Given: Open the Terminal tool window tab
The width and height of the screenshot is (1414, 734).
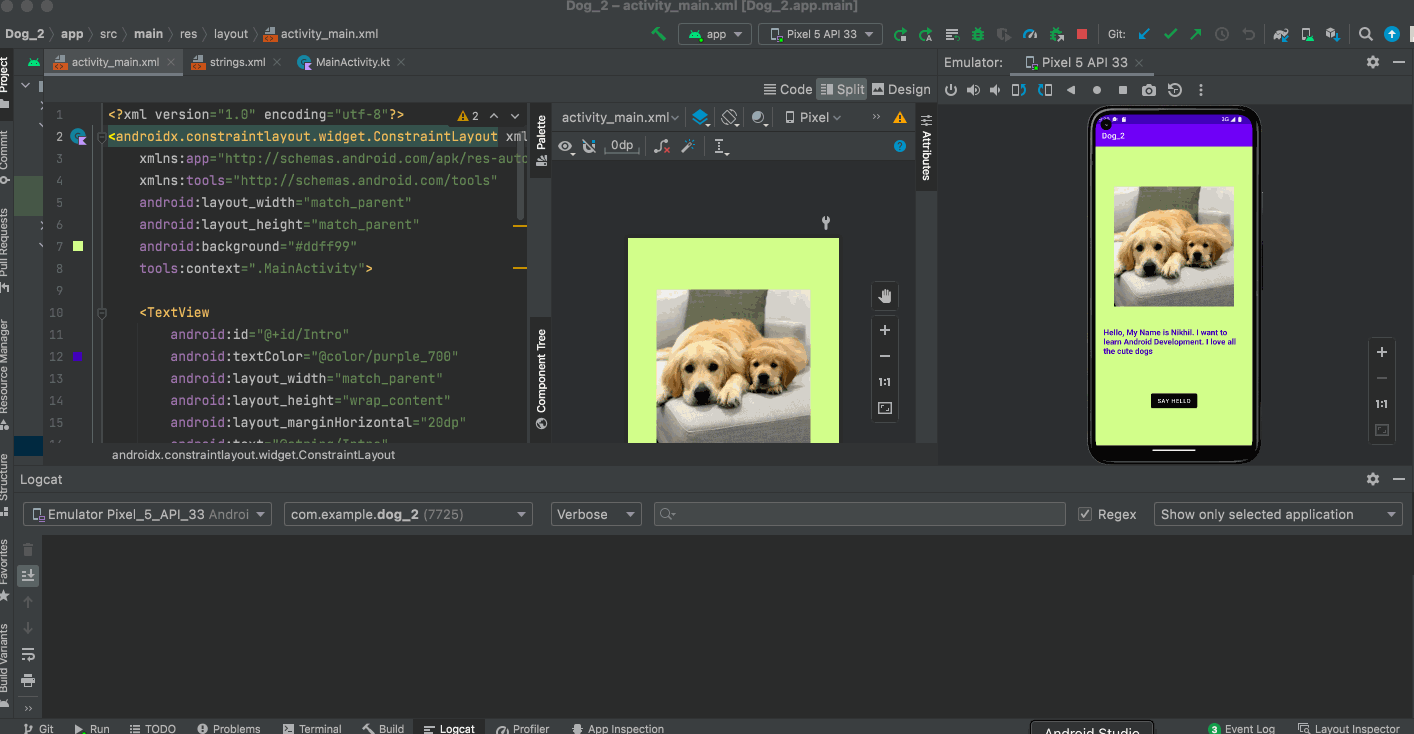Looking at the screenshot, I should pyautogui.click(x=312, y=728).
